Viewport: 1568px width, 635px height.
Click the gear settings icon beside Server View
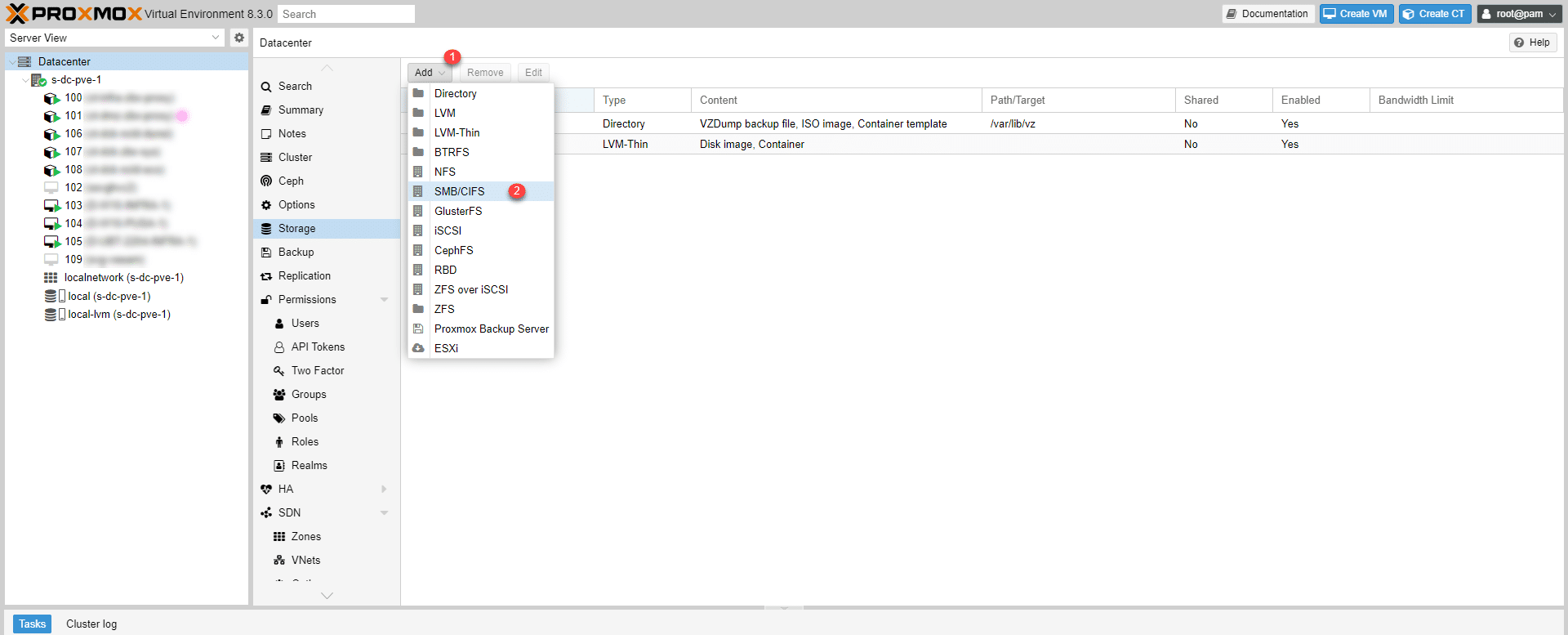pos(239,38)
